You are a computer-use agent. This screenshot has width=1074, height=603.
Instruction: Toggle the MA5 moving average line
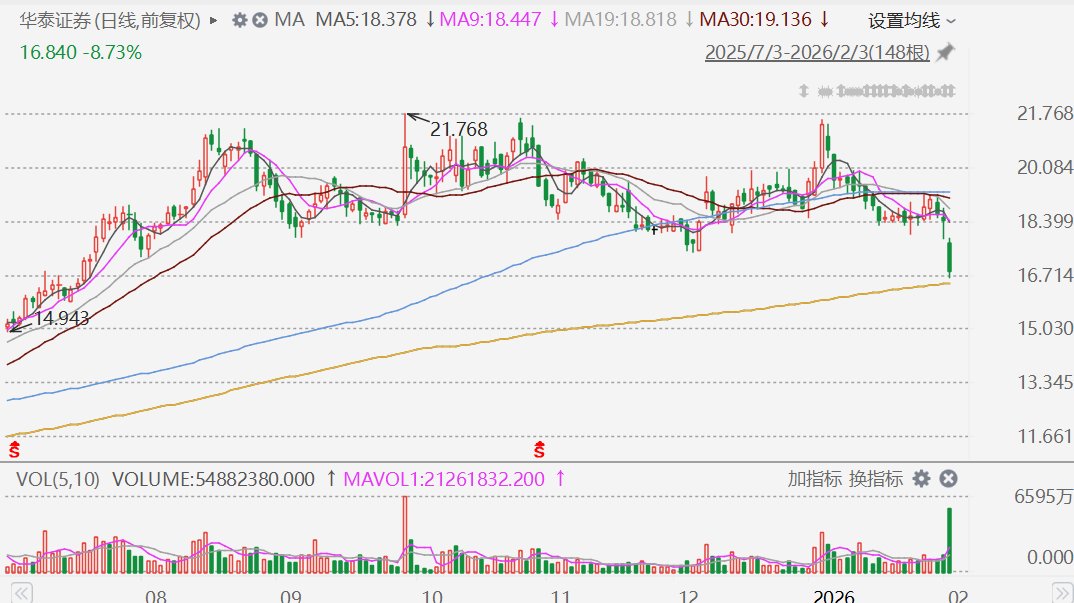click(367, 20)
